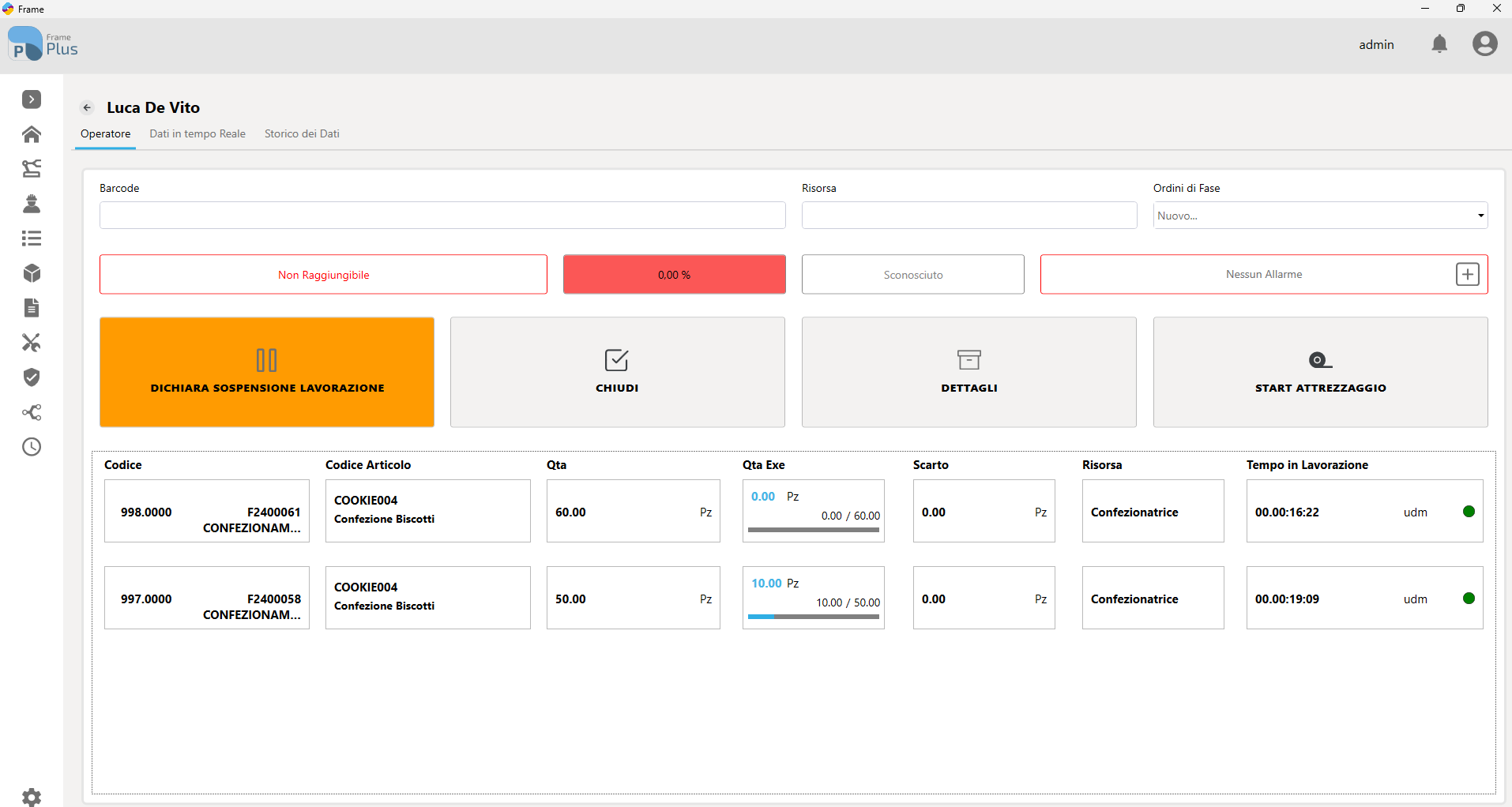
Task: Open the maintenance tools icon in the sidebar
Action: coord(32,343)
